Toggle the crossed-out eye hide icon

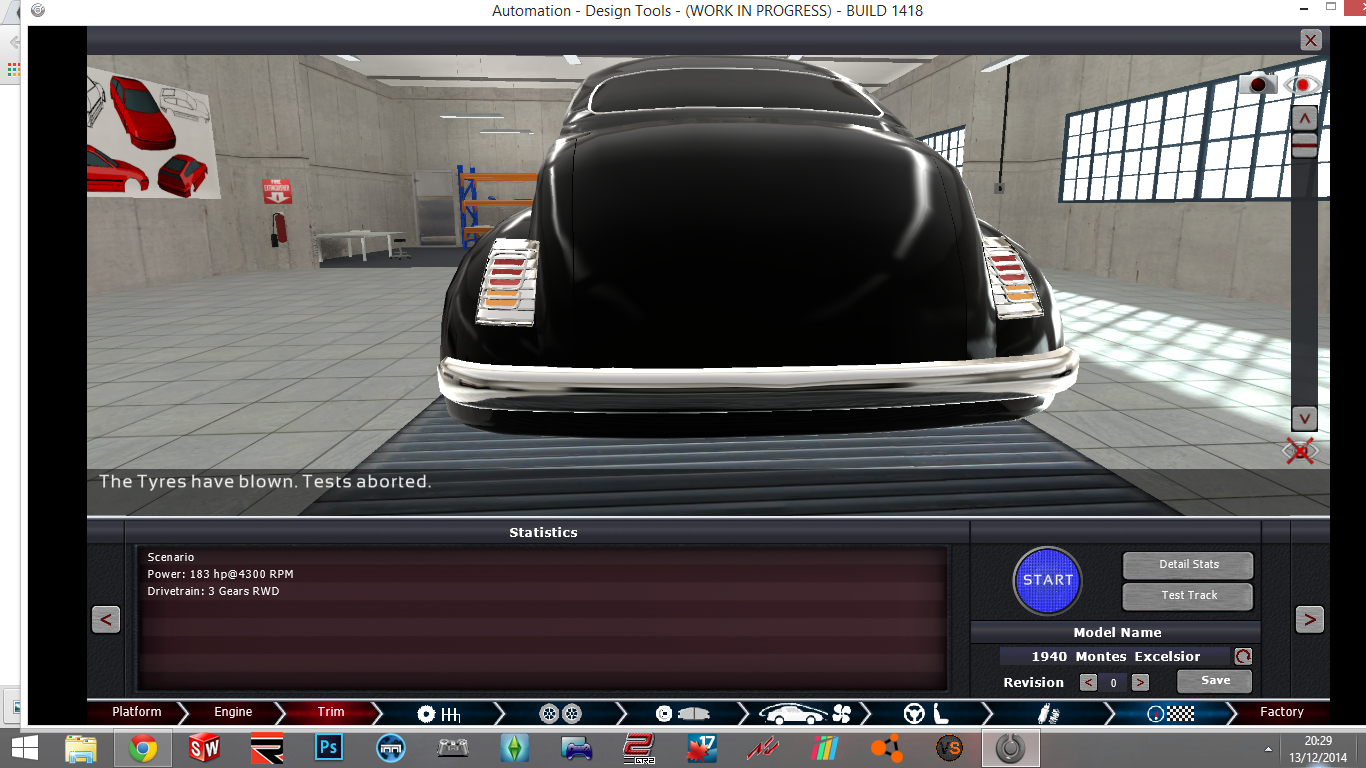[x=1301, y=451]
